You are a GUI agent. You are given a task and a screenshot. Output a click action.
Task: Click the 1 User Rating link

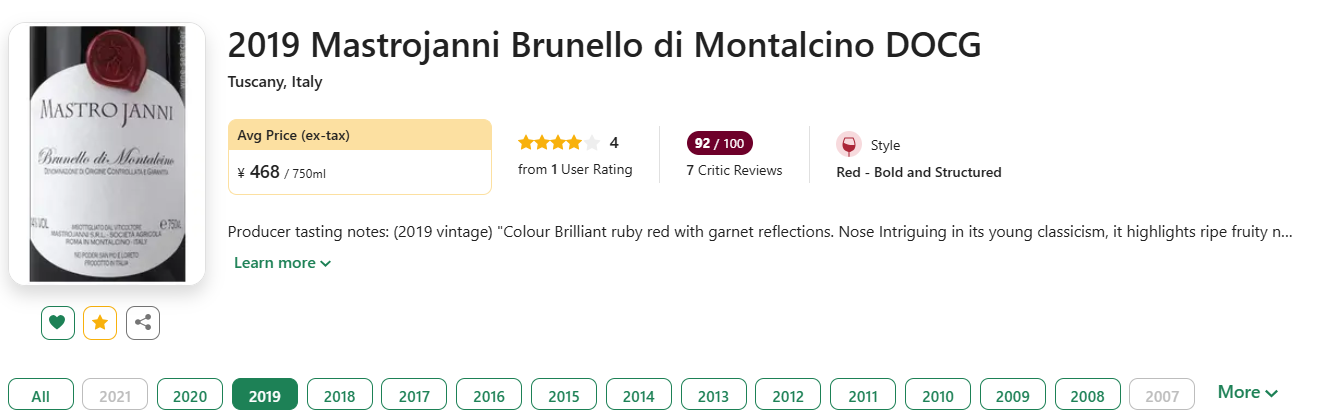pos(575,170)
